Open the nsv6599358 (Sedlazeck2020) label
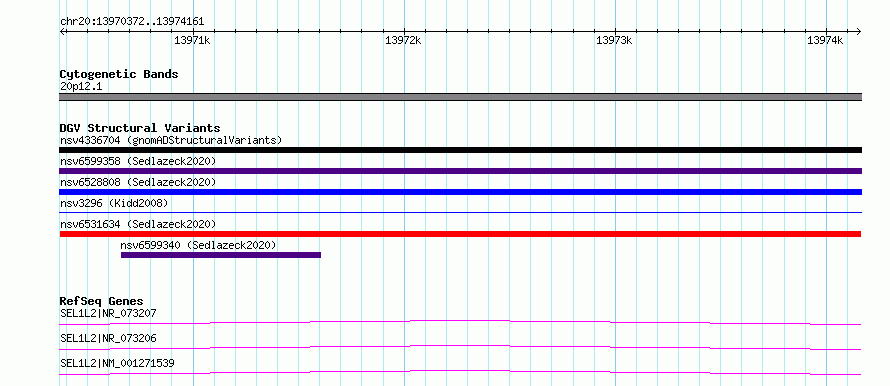 138,161
